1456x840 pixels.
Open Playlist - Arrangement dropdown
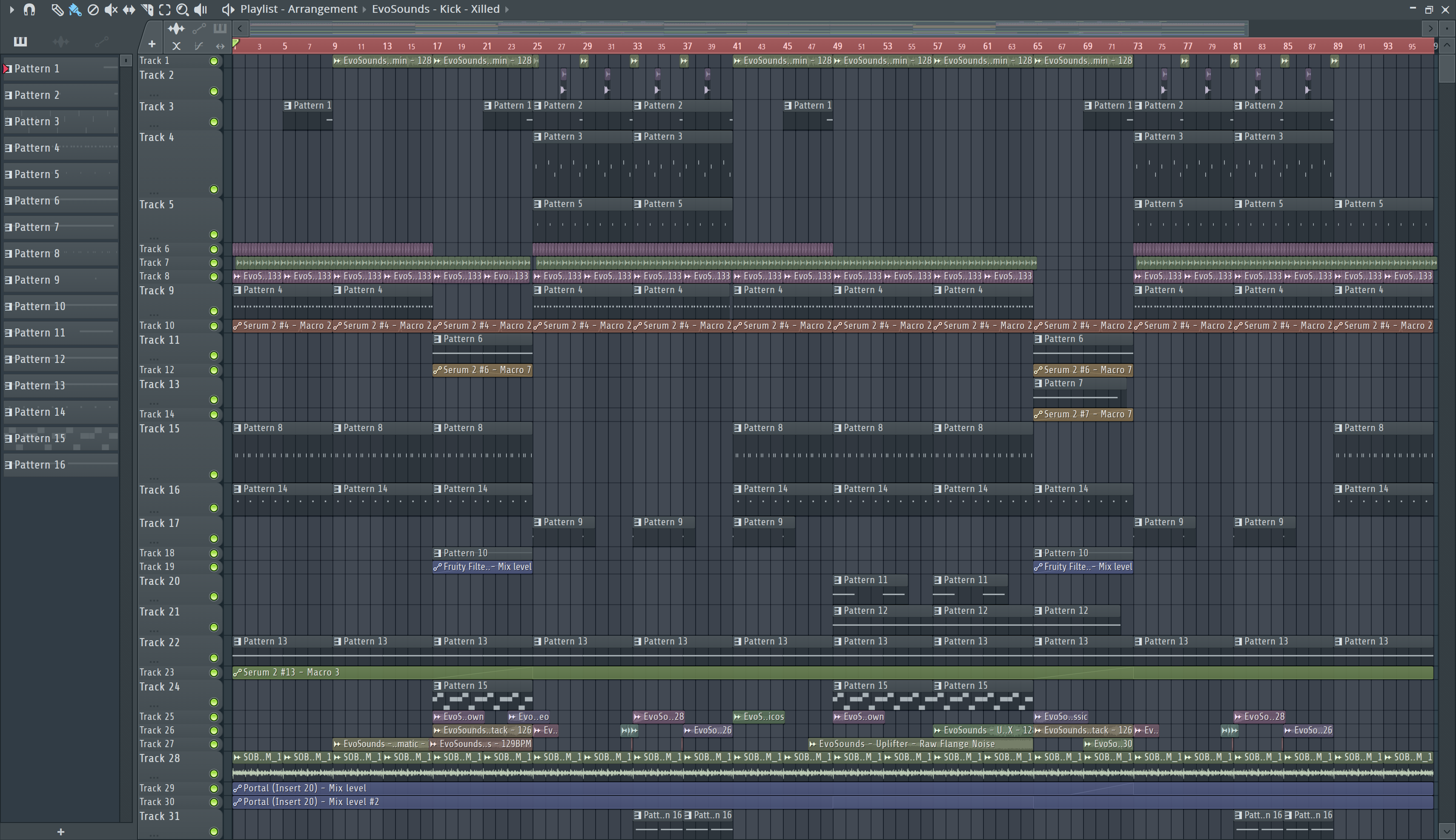[299, 9]
